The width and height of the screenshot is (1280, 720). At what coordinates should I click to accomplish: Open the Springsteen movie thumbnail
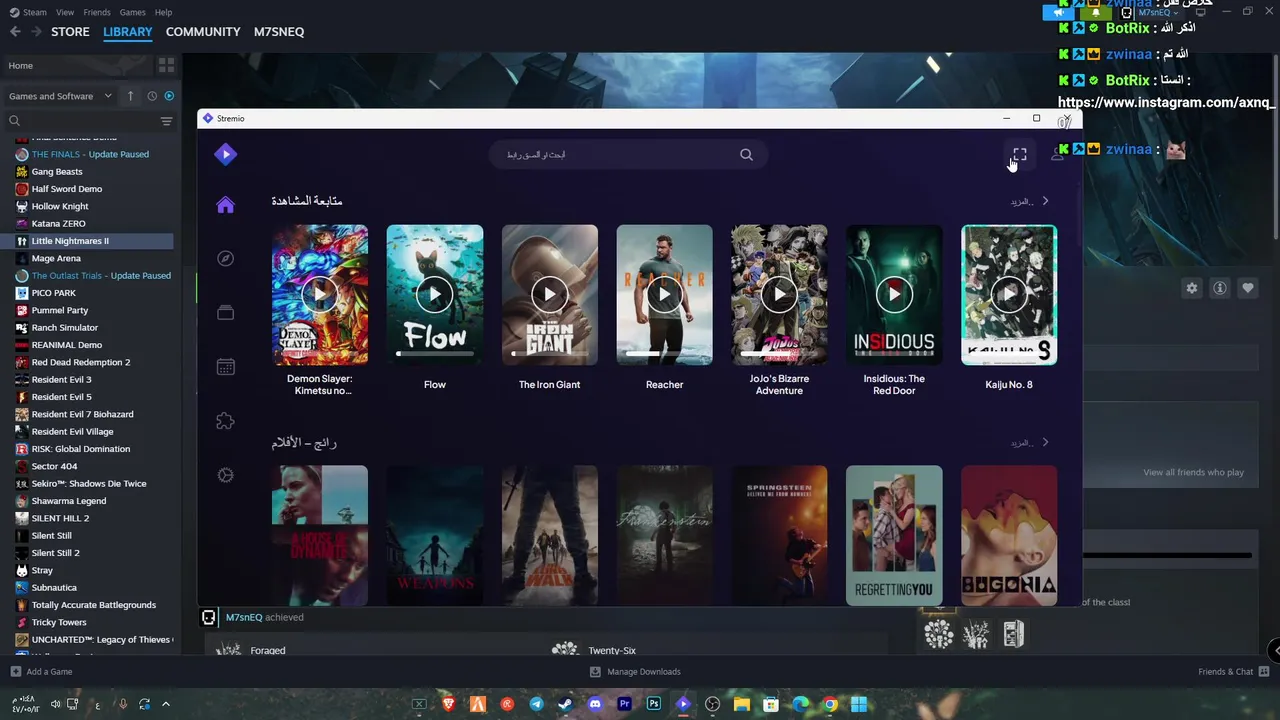coord(779,535)
